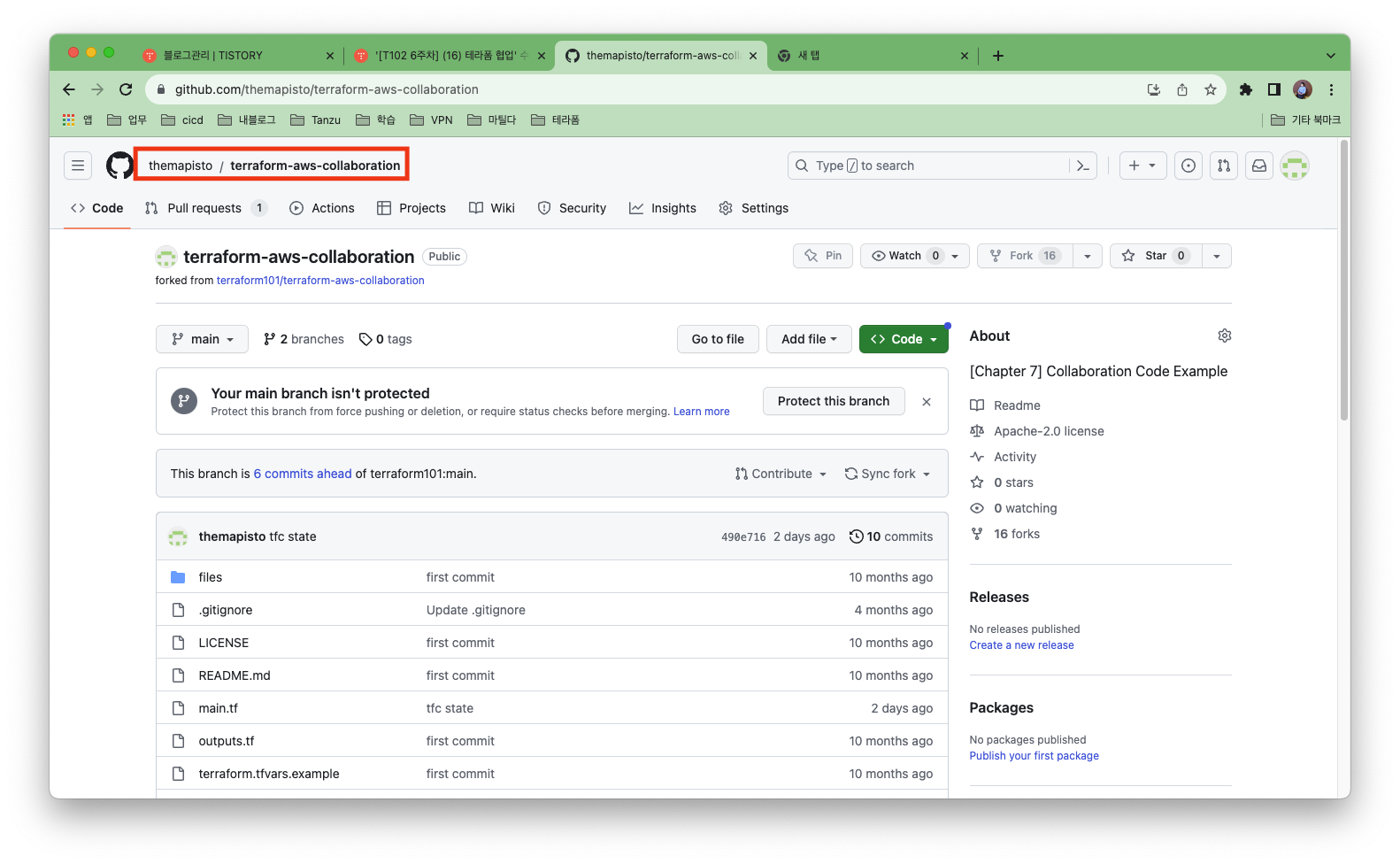Click Publish your first package link
This screenshot has height=864, width=1400.
tap(1034, 756)
